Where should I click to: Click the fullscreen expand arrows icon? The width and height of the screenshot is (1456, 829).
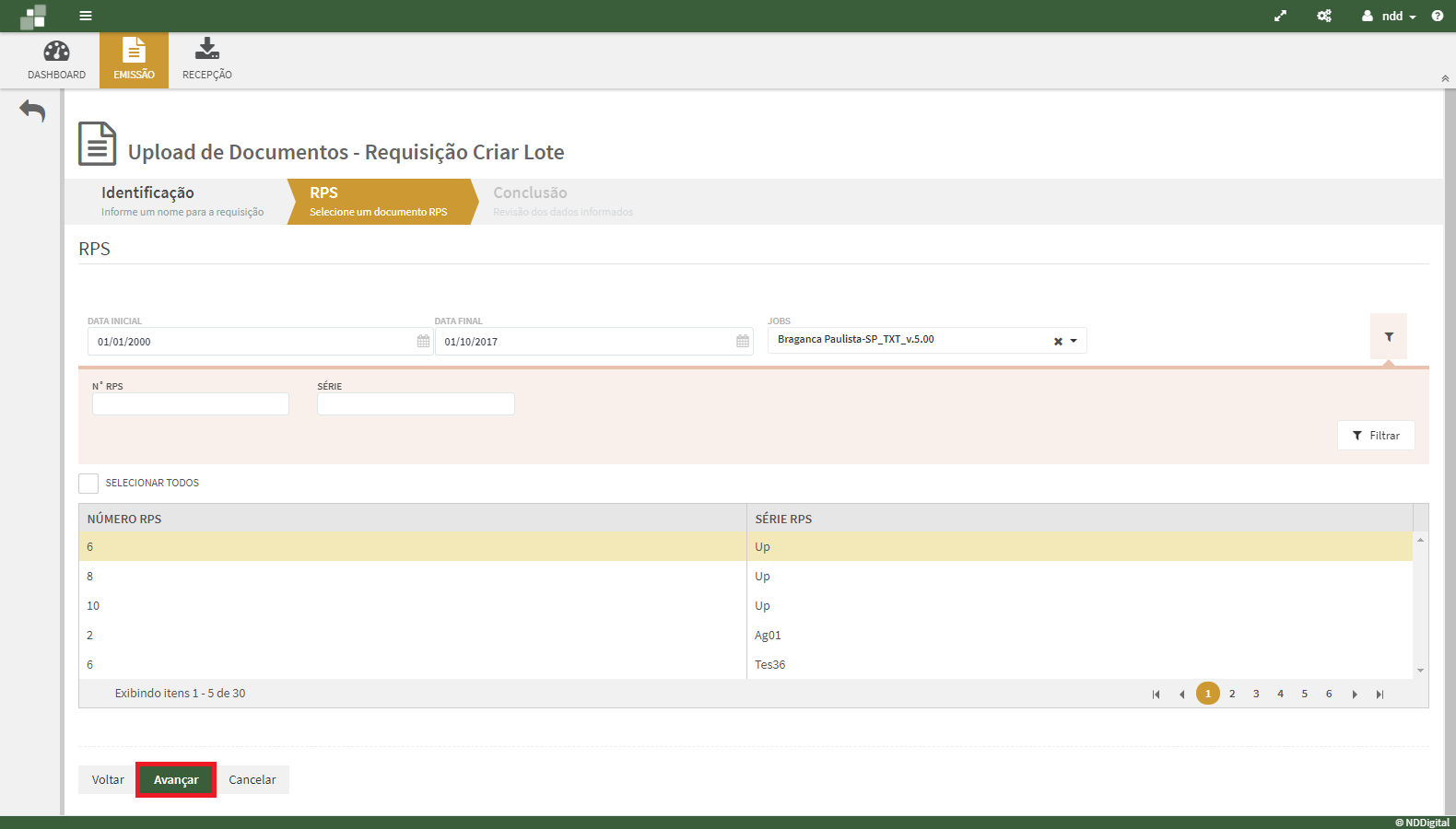pos(1280,16)
